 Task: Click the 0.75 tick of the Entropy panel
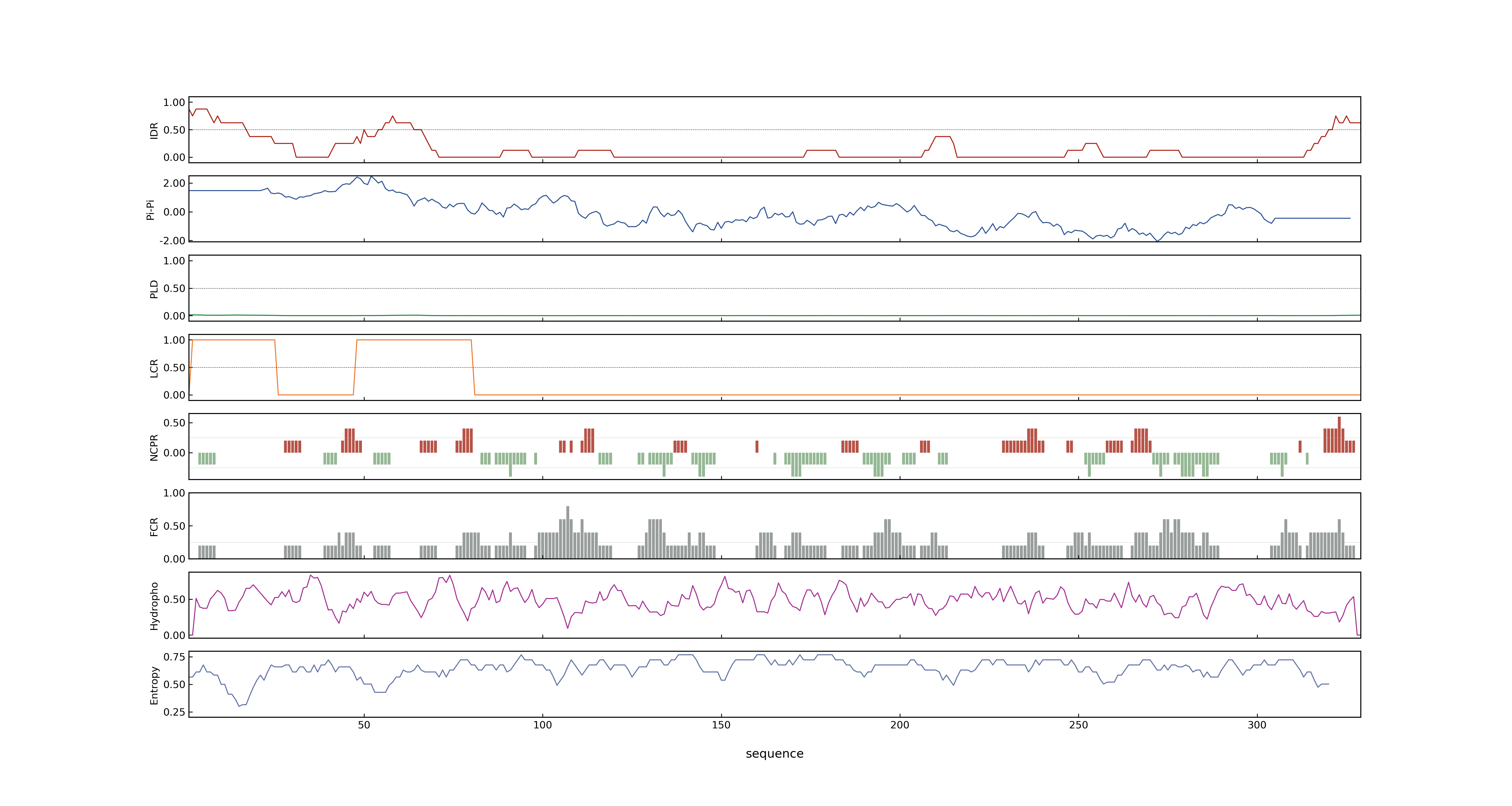coord(174,657)
